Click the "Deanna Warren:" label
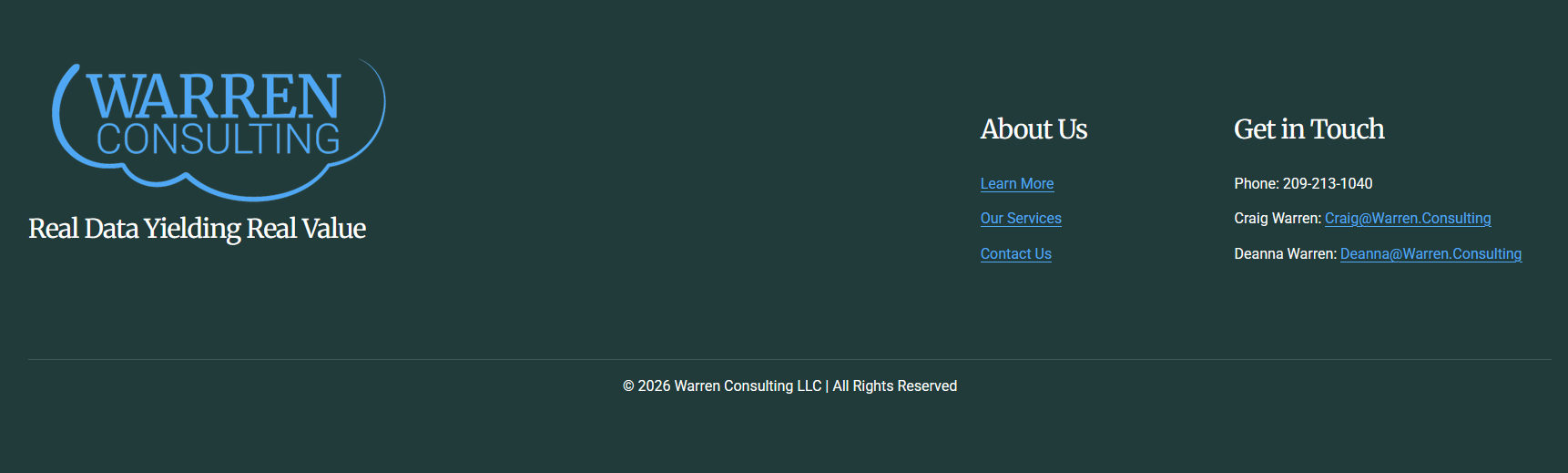Screen dimensions: 1568x473 (1285, 254)
